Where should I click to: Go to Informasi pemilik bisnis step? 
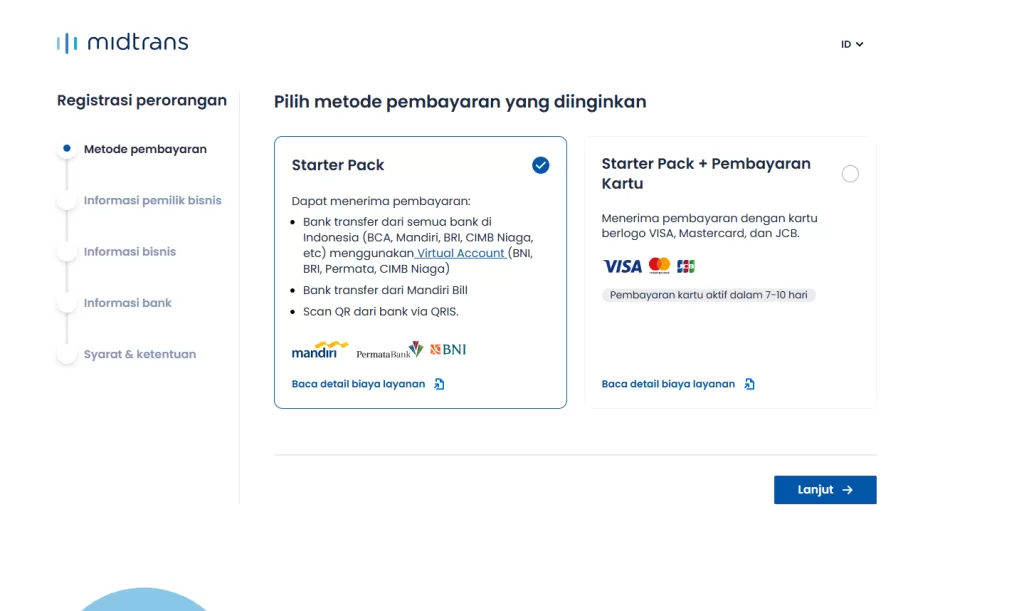click(152, 200)
